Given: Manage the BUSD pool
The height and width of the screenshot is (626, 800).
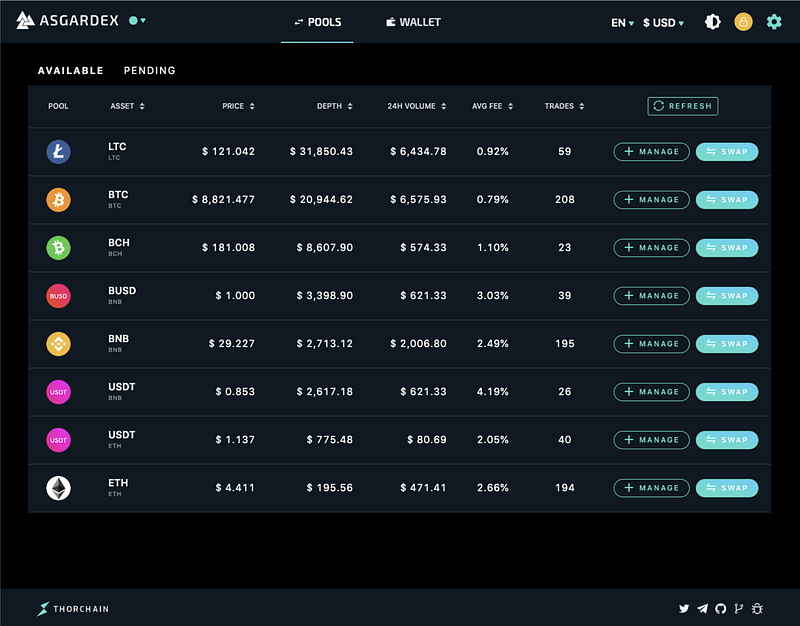Looking at the screenshot, I should pyautogui.click(x=651, y=296).
